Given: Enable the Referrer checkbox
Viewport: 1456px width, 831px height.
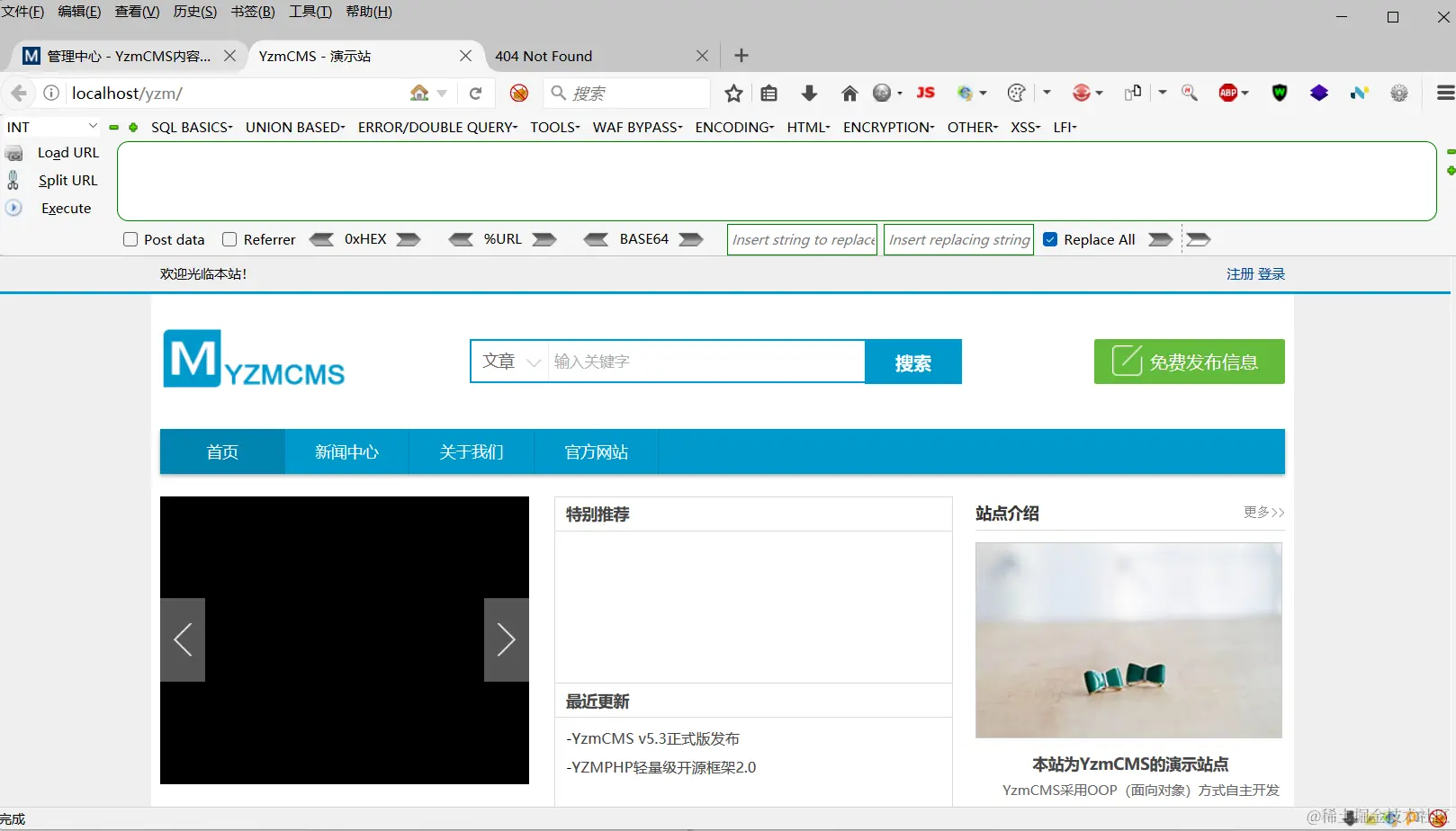Looking at the screenshot, I should coord(229,238).
